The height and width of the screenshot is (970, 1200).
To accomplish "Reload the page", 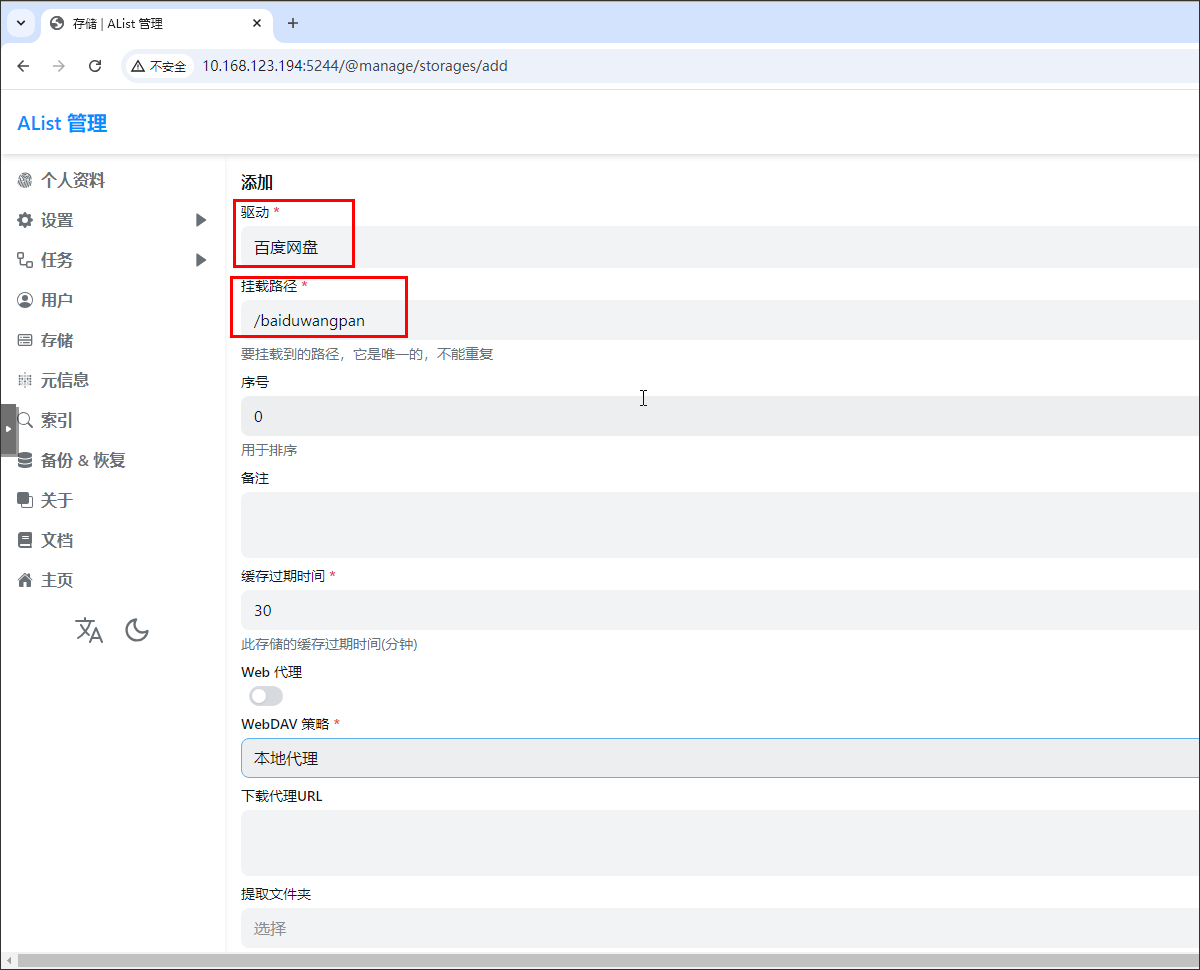I will (x=95, y=66).
